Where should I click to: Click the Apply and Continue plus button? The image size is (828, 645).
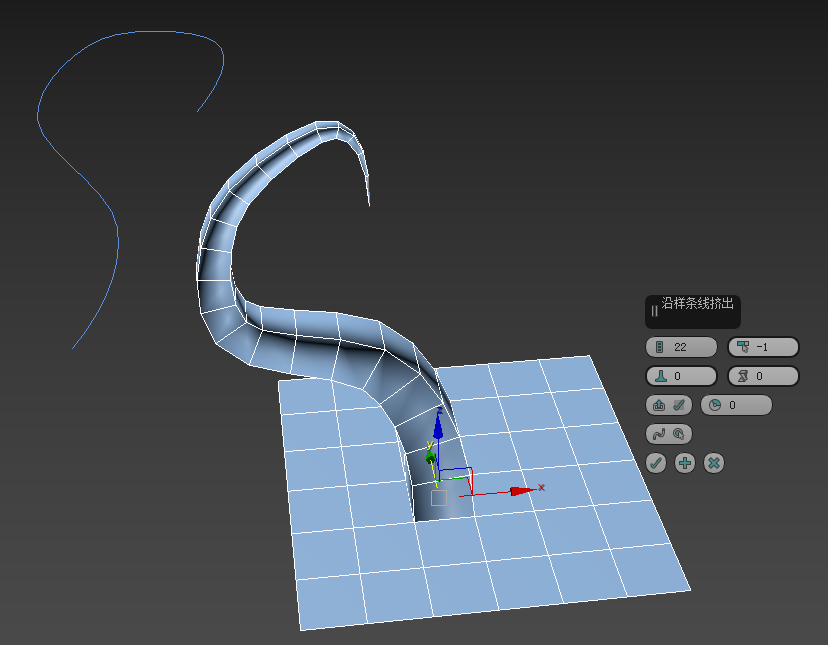685,463
